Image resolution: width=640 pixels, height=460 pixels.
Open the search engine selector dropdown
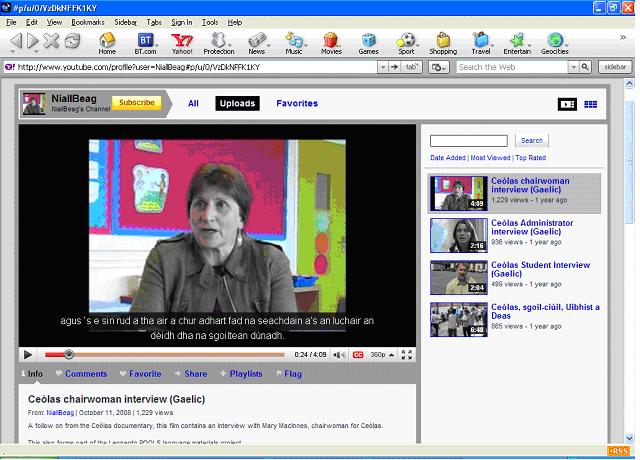439,67
